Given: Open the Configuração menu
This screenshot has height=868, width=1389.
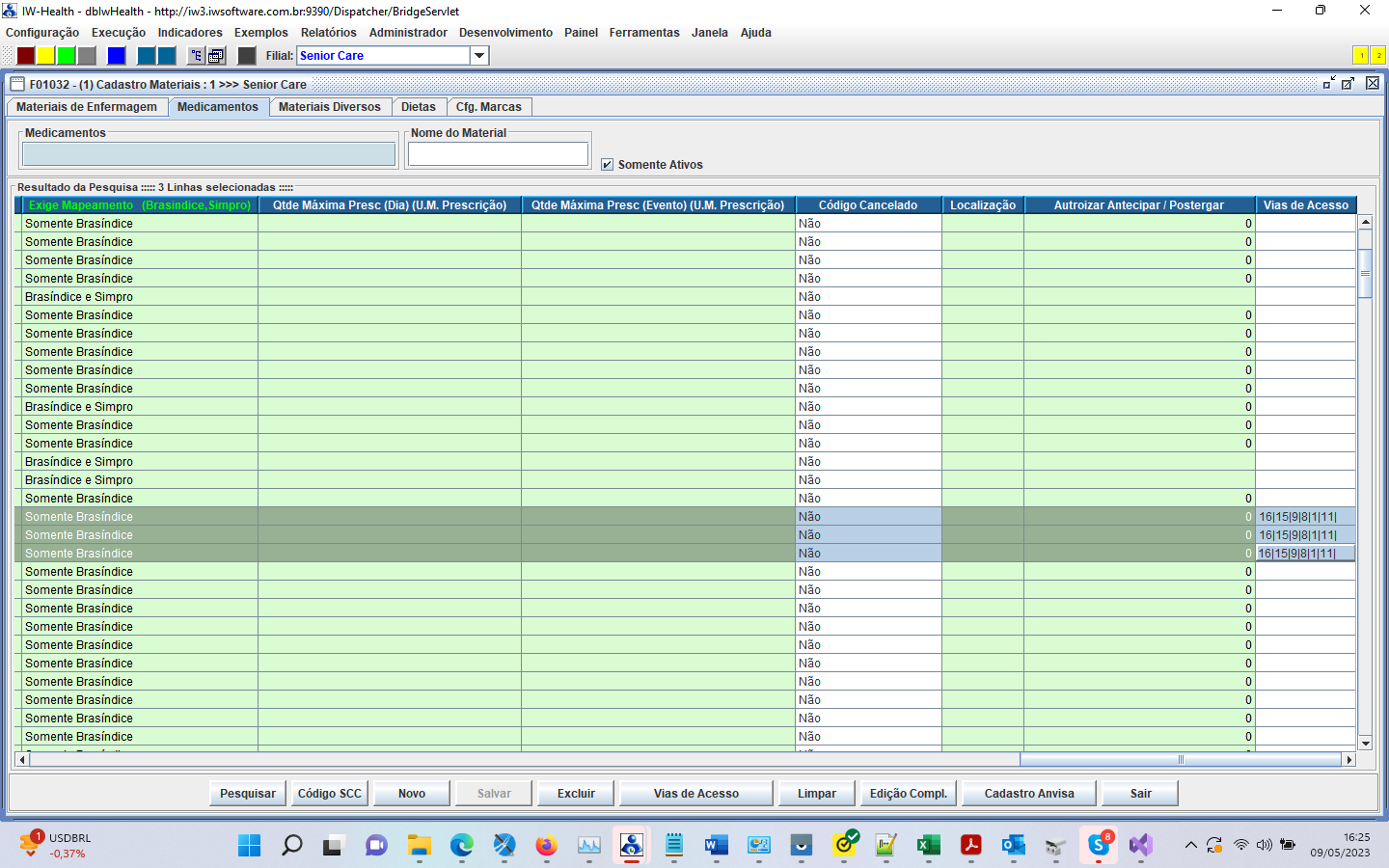Looking at the screenshot, I should (42, 33).
